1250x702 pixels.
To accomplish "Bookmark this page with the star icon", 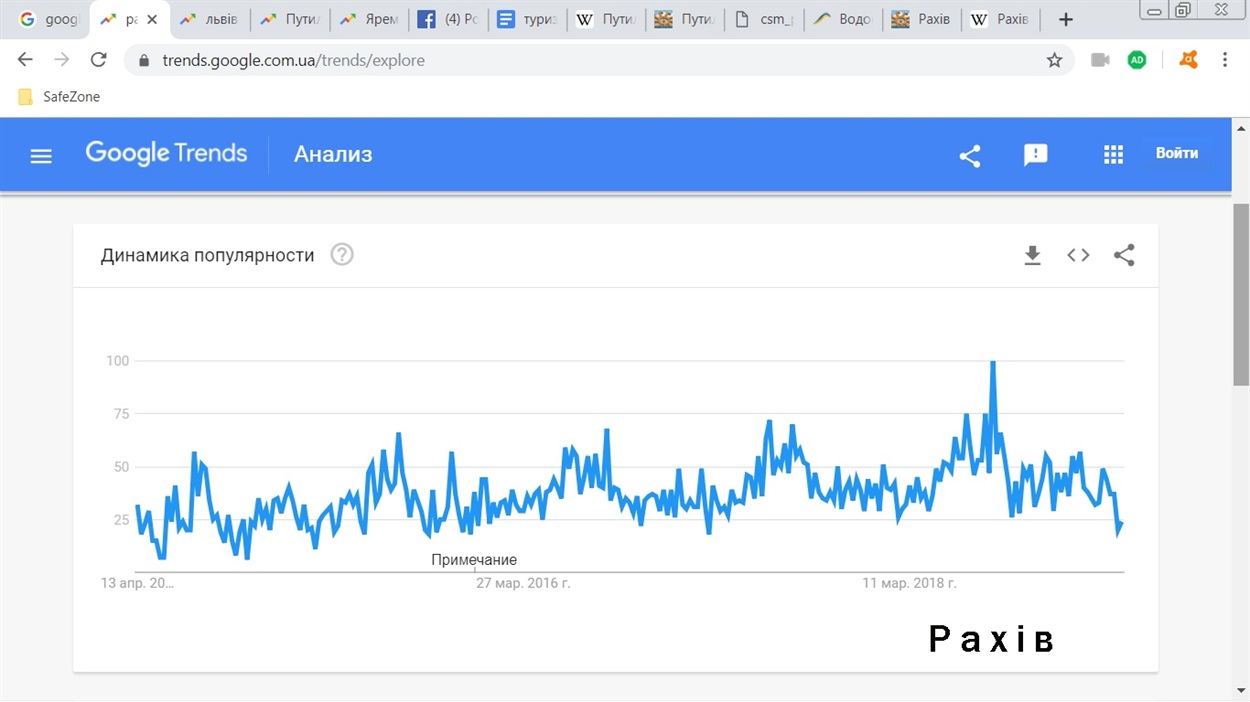I will [x=1054, y=60].
